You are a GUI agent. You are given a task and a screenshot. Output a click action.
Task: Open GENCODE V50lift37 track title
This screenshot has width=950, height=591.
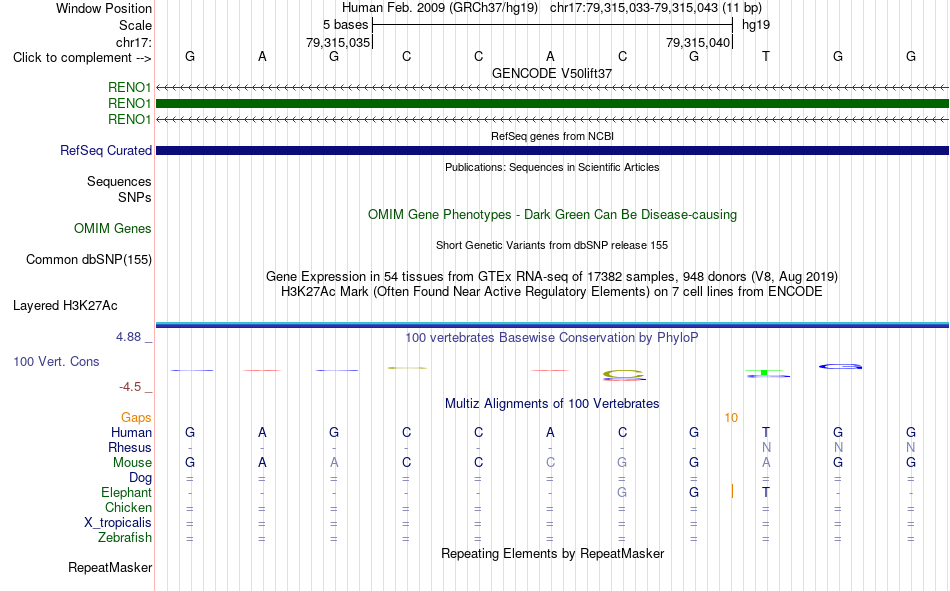tap(552, 73)
